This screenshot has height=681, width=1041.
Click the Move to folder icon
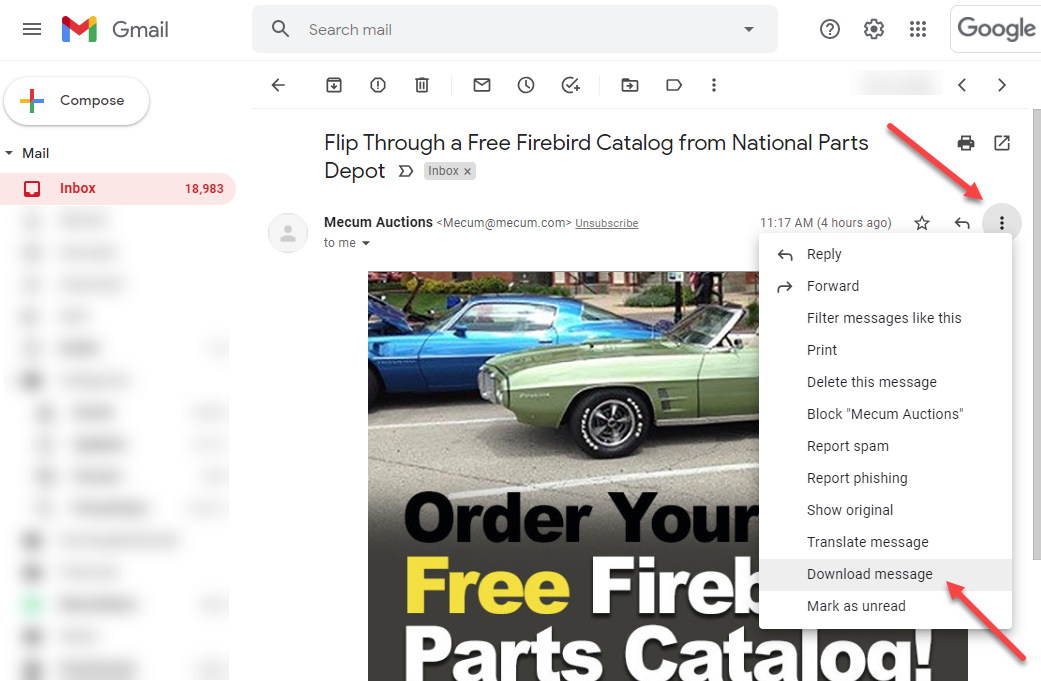tap(630, 85)
